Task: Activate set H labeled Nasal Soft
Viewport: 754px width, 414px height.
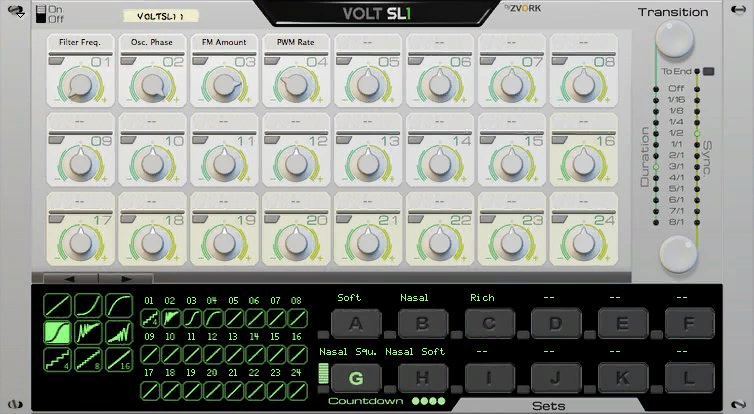Action: coord(423,378)
